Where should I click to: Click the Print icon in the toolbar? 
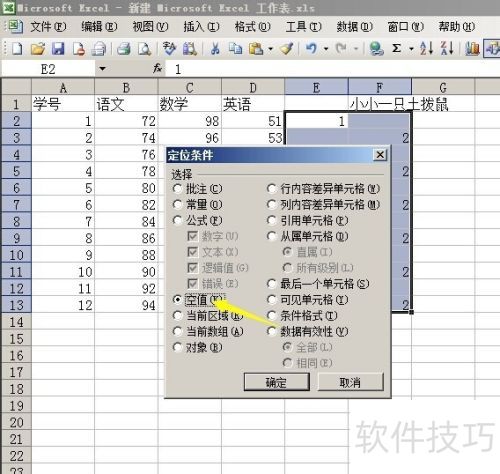124,49
